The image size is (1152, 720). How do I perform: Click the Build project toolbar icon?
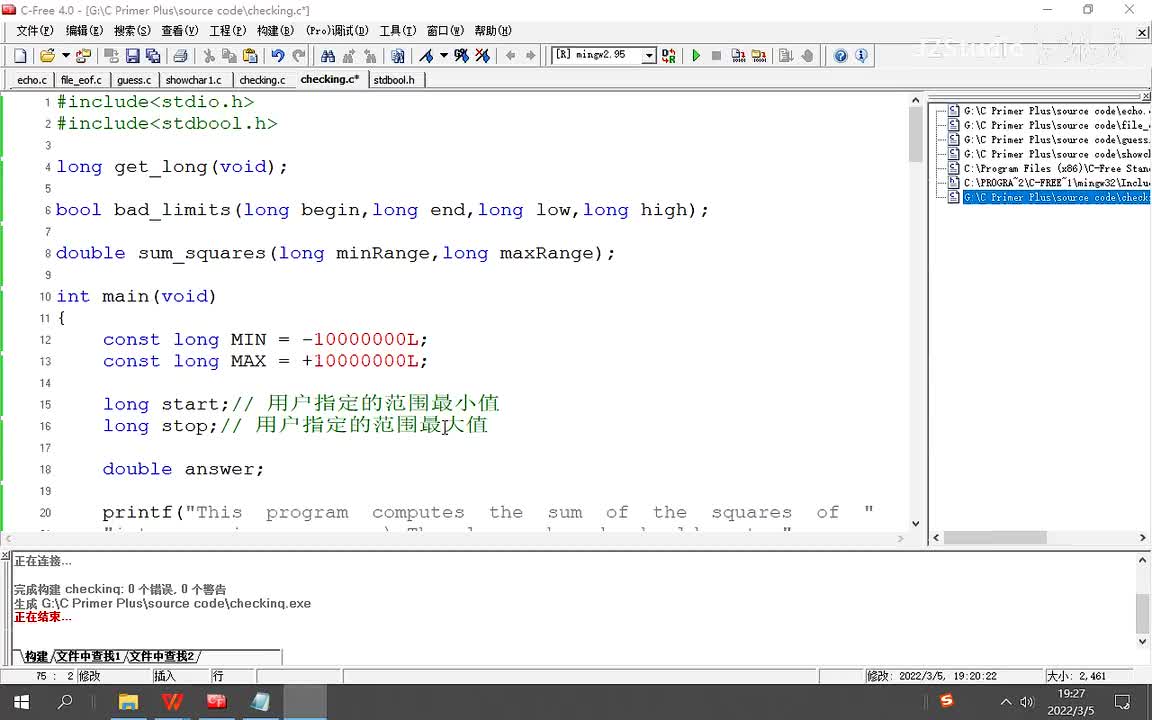(759, 56)
